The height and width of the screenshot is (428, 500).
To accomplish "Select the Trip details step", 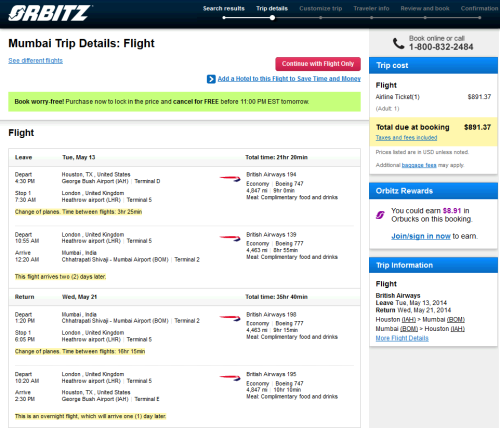I will [x=272, y=9].
